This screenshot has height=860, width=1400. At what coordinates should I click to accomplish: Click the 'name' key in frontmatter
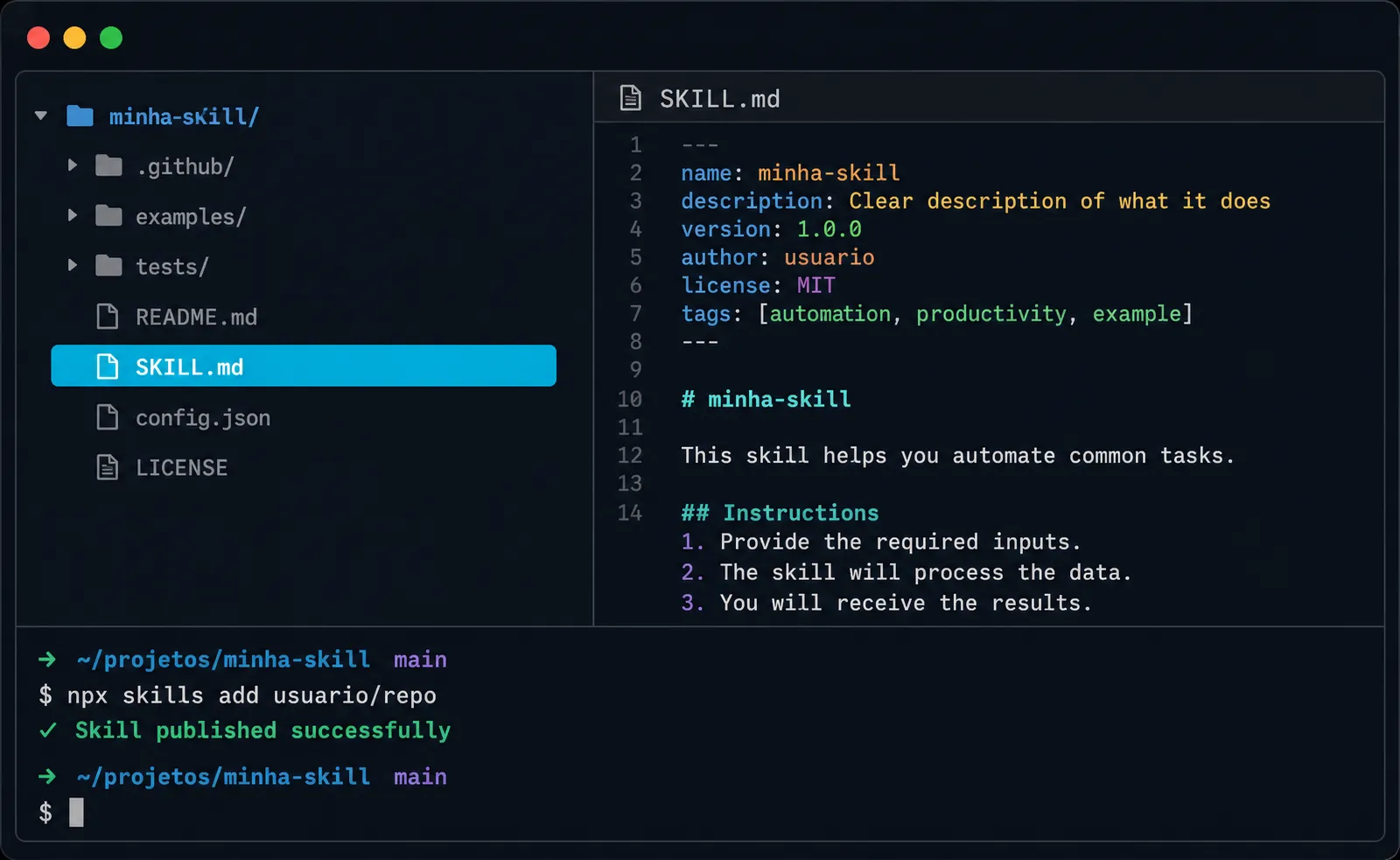[706, 173]
